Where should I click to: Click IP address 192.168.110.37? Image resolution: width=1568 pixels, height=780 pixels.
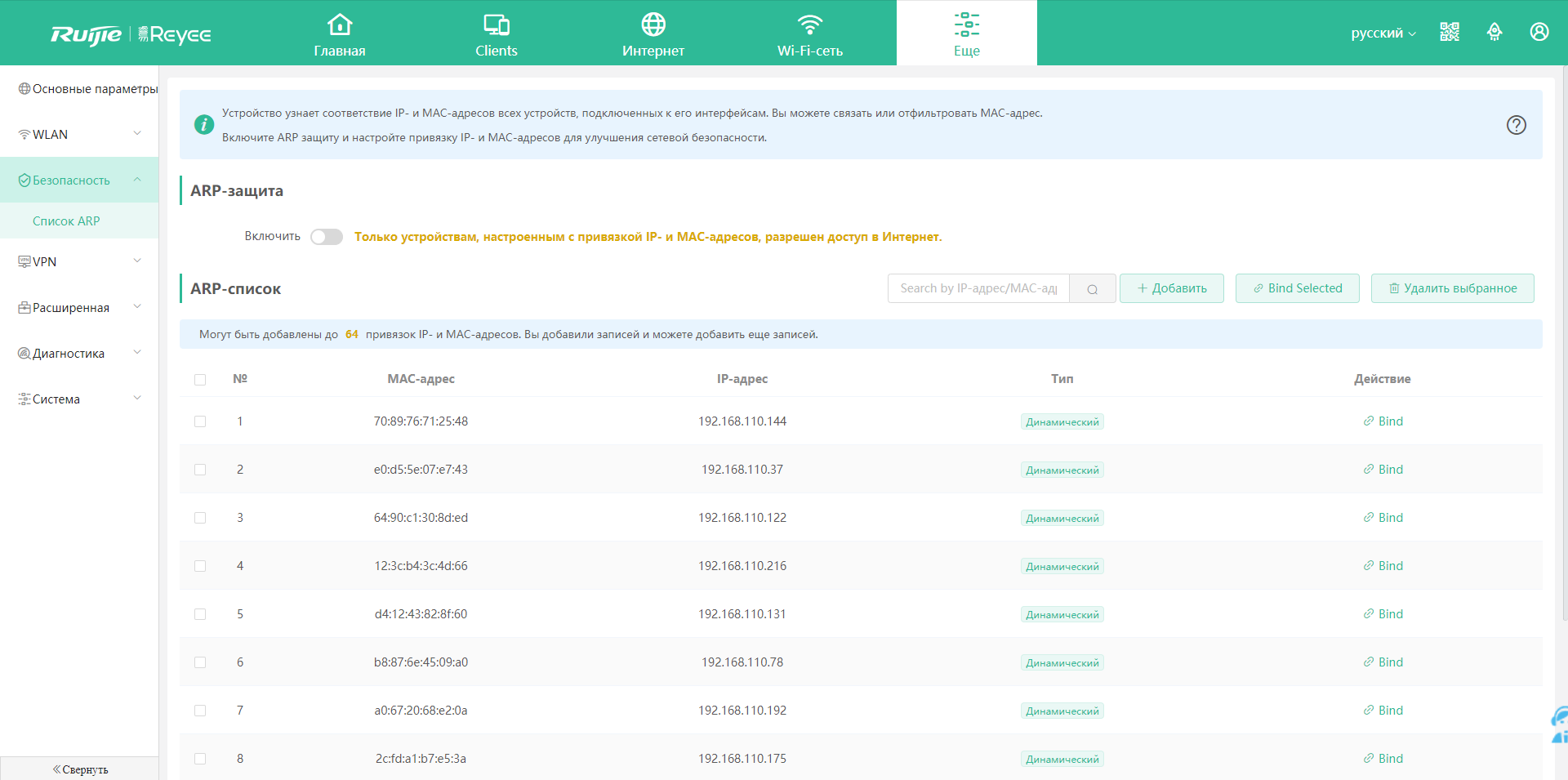coord(742,470)
